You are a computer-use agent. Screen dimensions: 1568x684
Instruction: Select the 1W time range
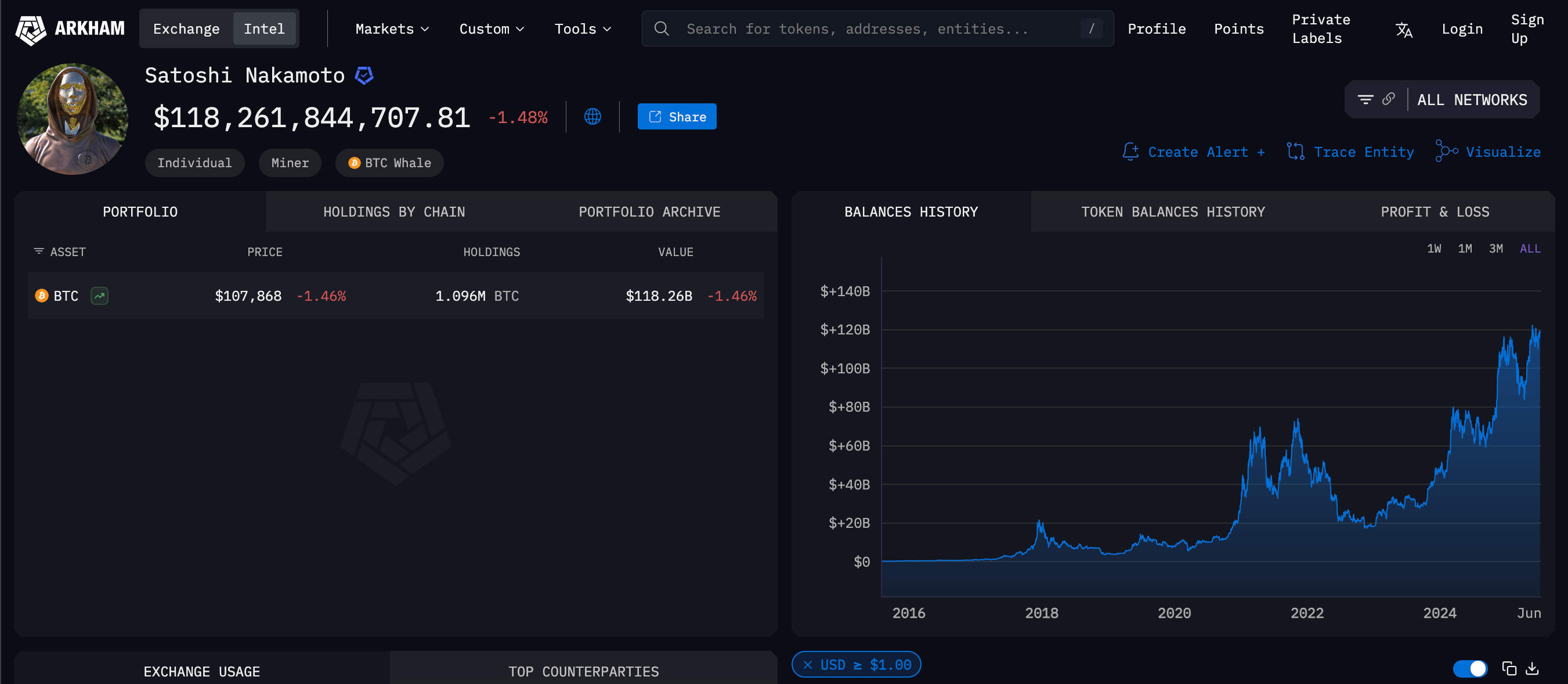(x=1433, y=249)
